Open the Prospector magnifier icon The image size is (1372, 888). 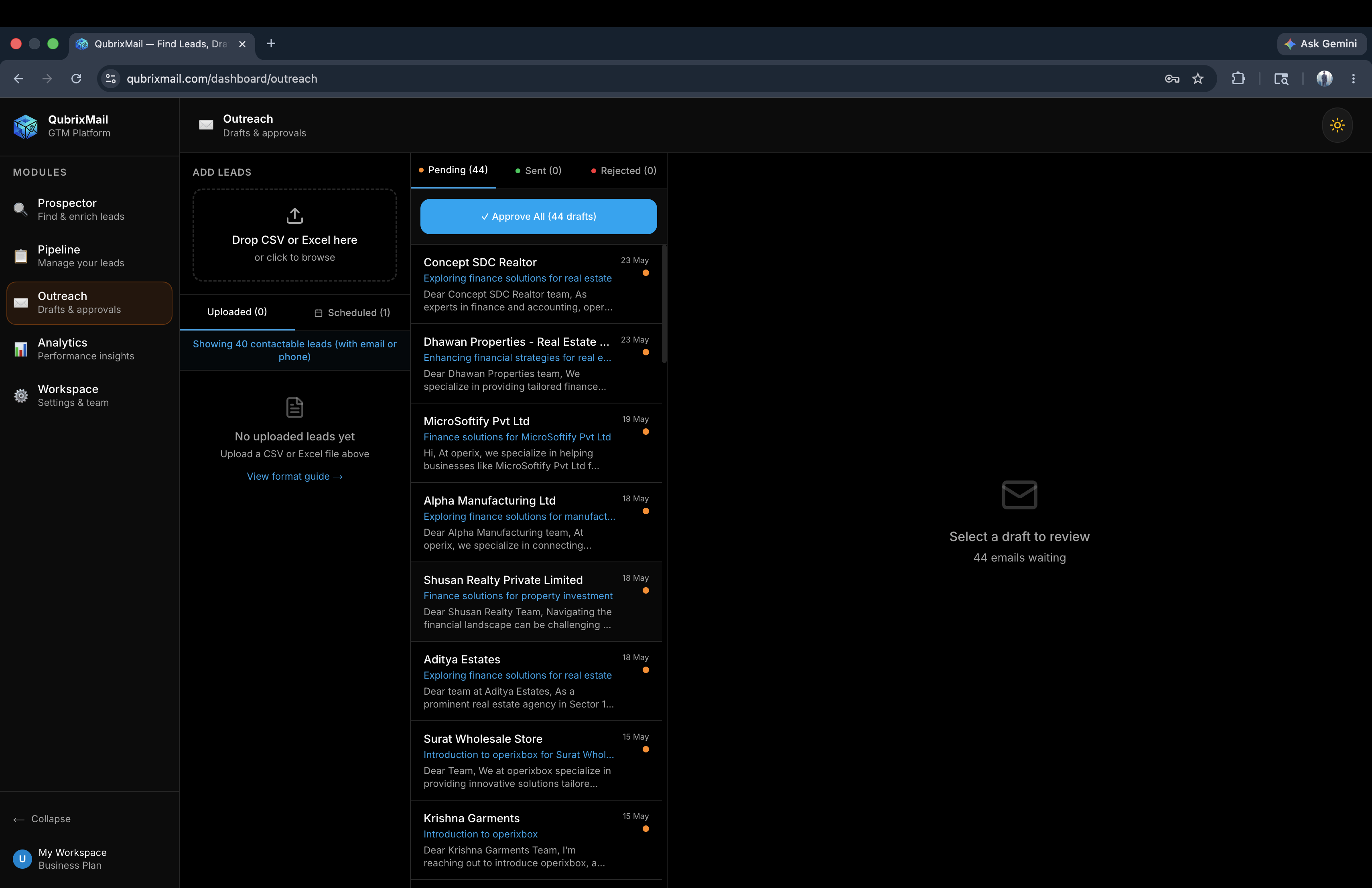pyautogui.click(x=21, y=209)
